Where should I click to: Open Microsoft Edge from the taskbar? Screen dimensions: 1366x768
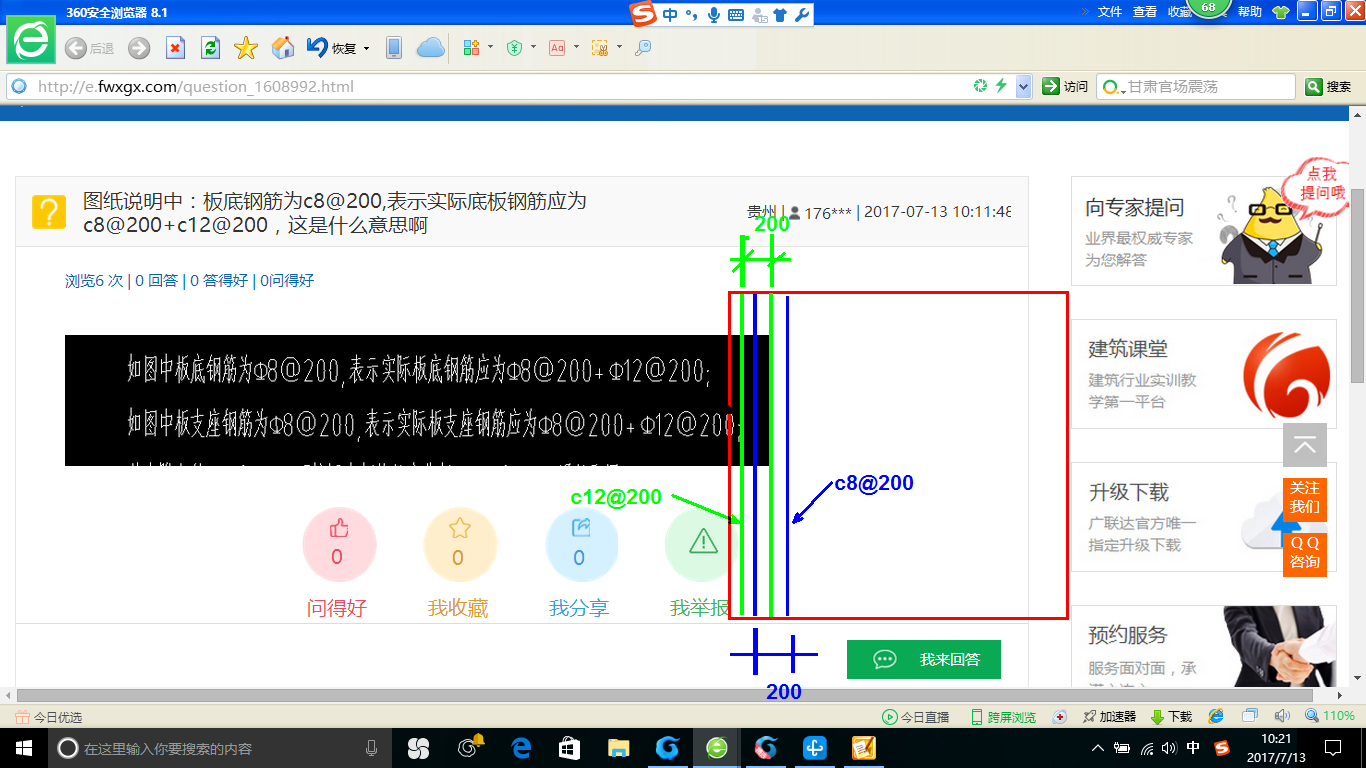pyautogui.click(x=520, y=748)
